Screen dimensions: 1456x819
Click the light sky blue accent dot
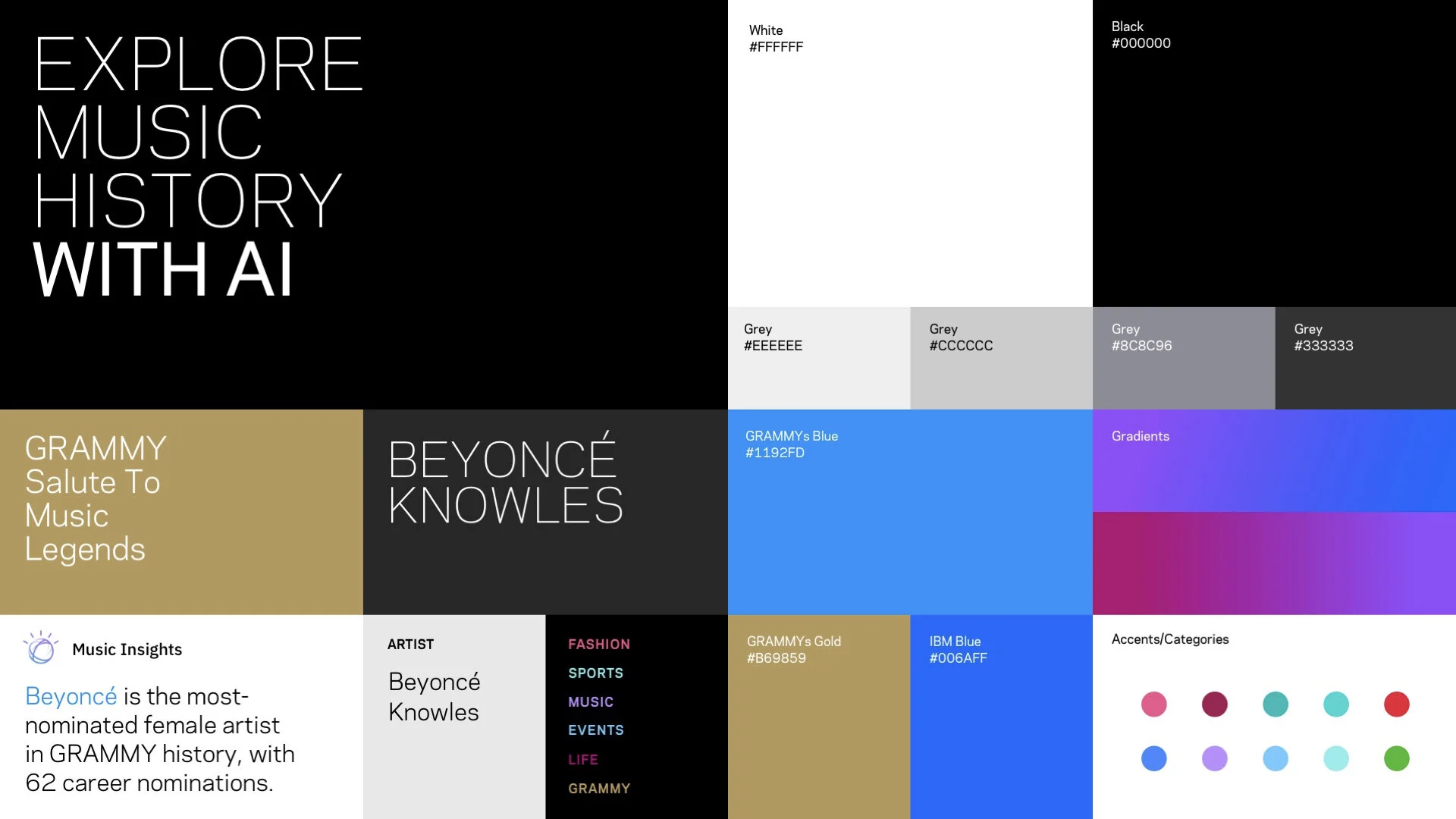pyautogui.click(x=1275, y=758)
